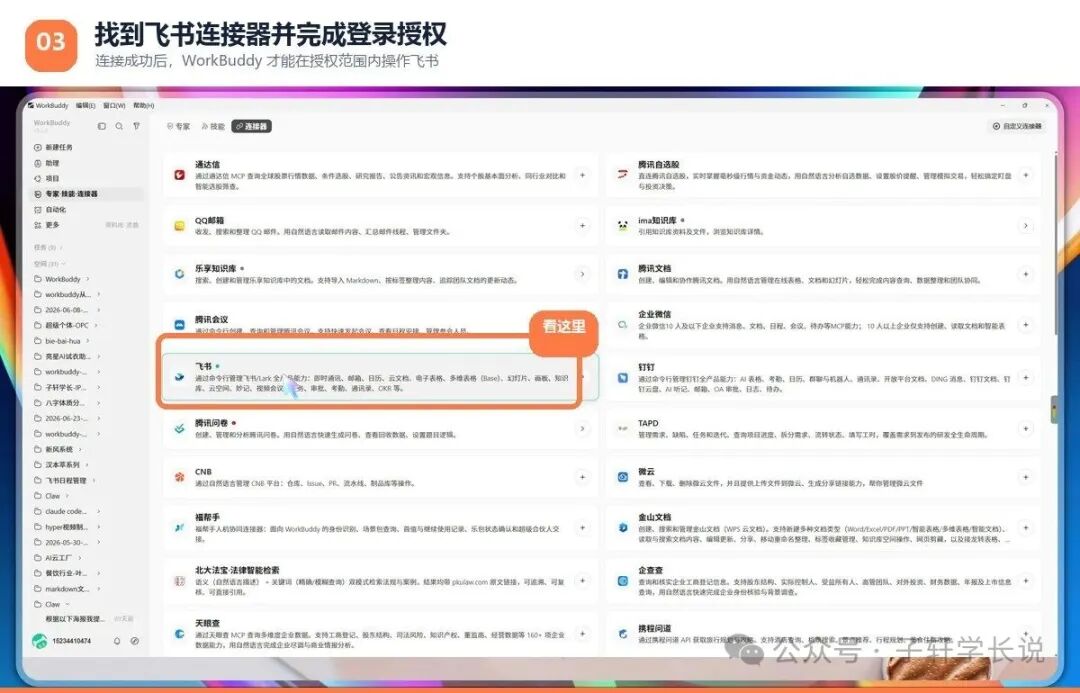Expand the 任务 section header
The height and width of the screenshot is (693, 1080).
(x=48, y=247)
